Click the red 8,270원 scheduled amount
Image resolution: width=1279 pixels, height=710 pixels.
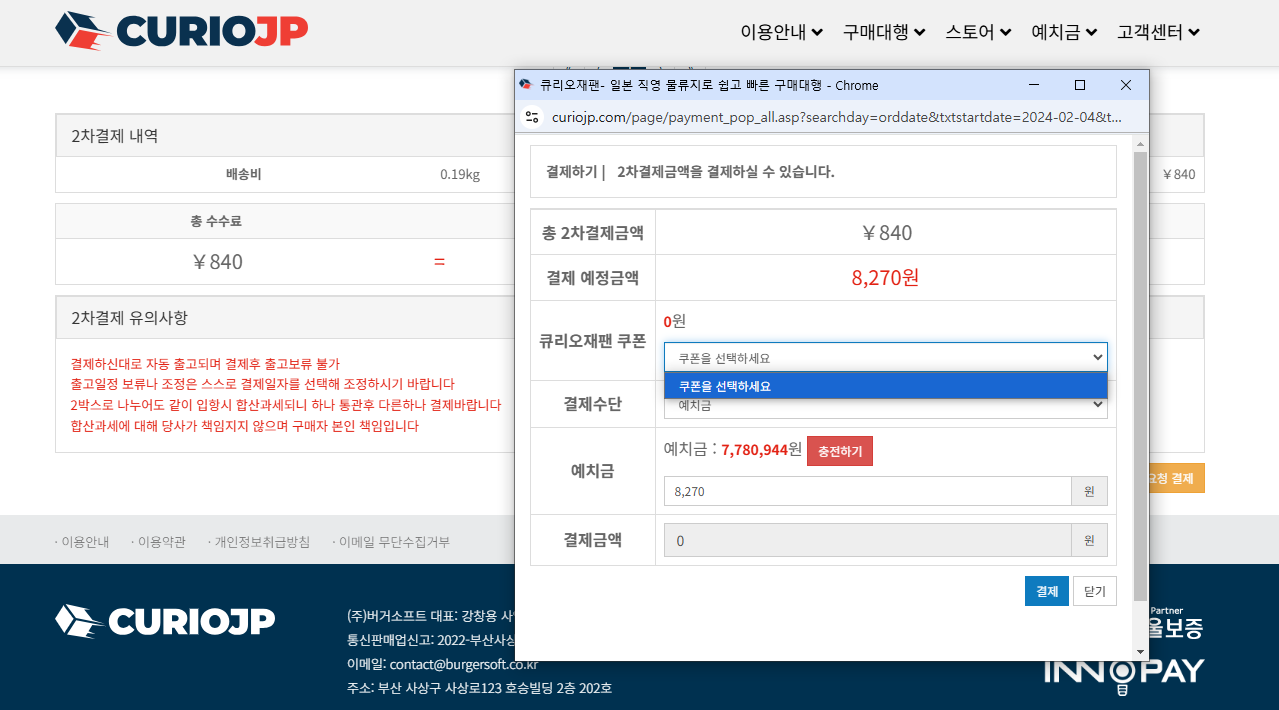[885, 278]
